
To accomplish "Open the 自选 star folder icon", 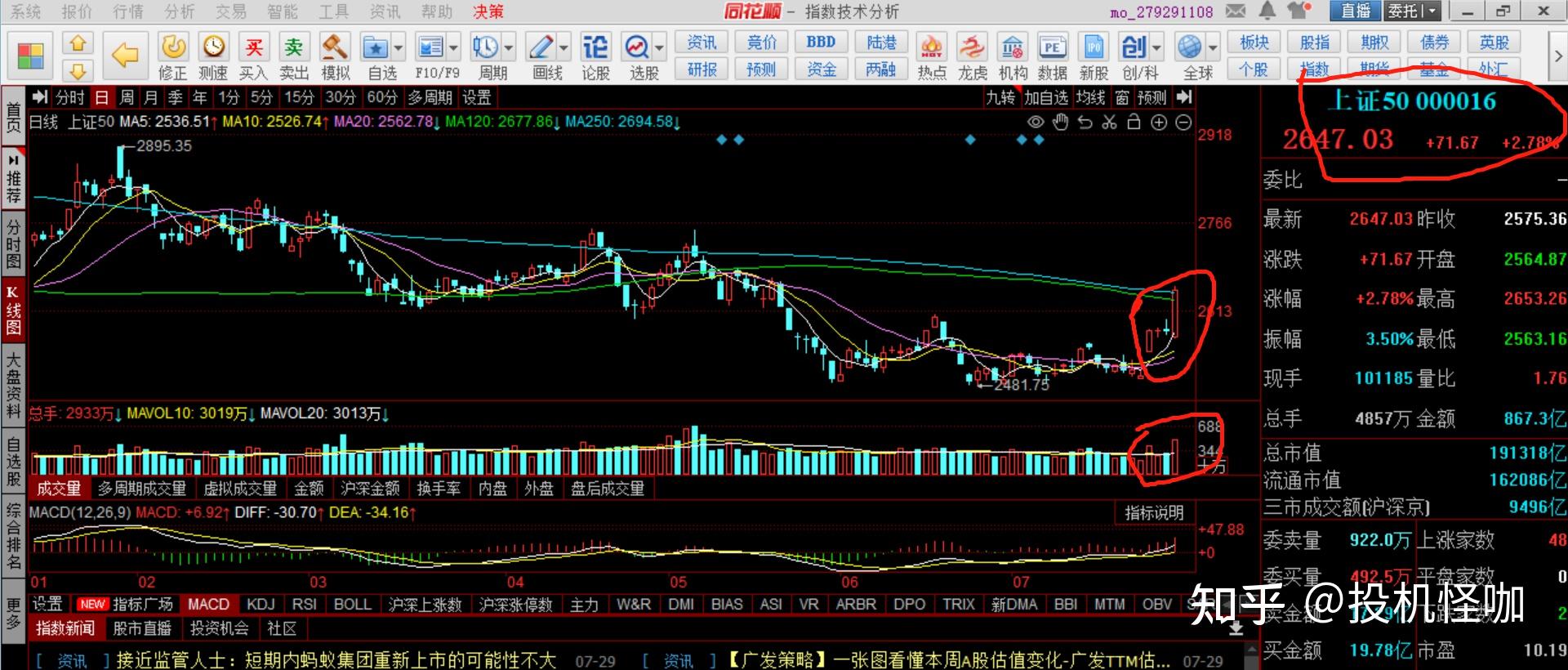I will [376, 47].
